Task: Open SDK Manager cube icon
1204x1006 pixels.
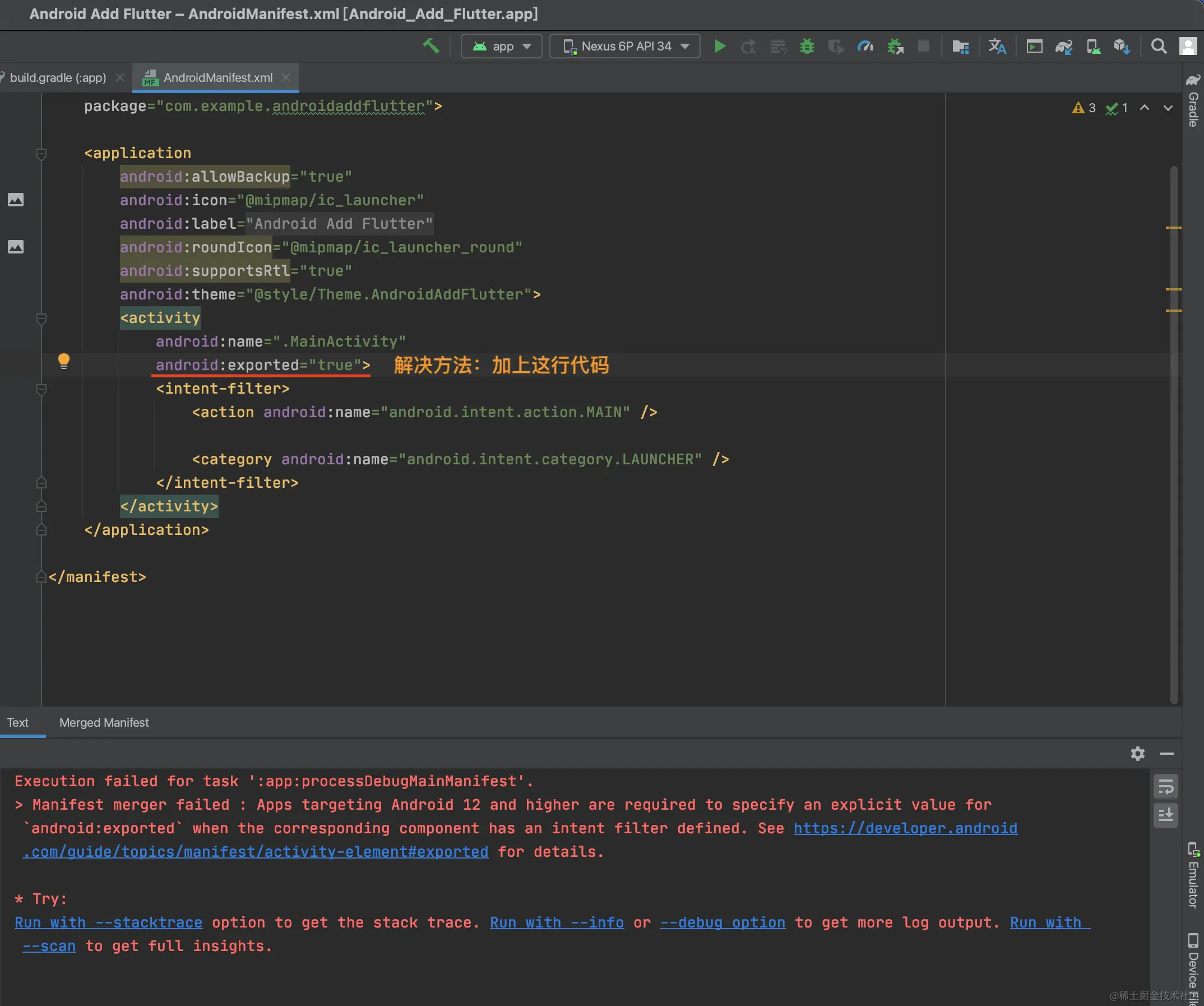Action: [1122, 46]
